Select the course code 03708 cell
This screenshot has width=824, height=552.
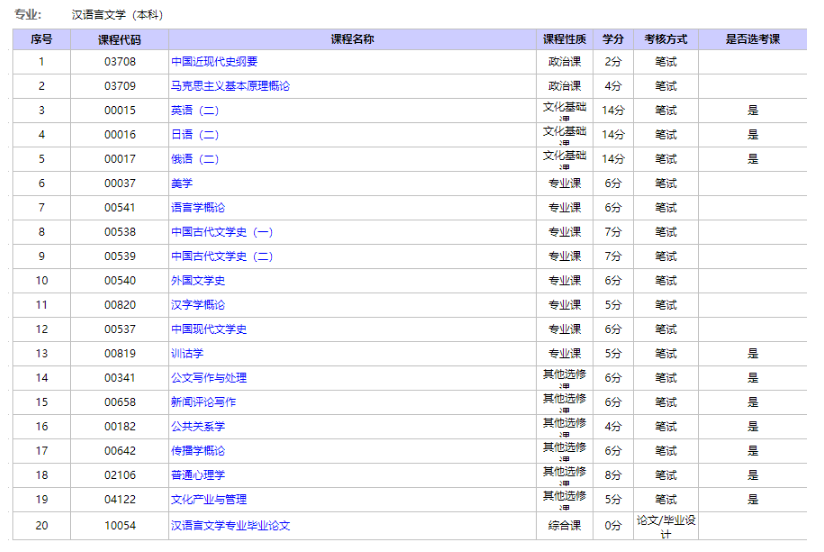[x=120, y=62]
